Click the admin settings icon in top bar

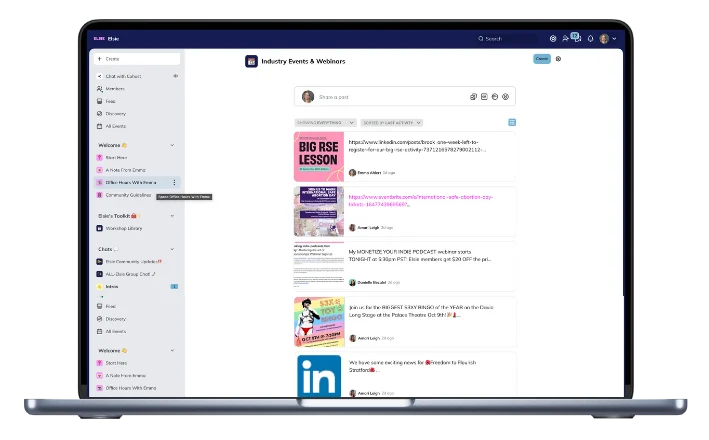point(553,39)
